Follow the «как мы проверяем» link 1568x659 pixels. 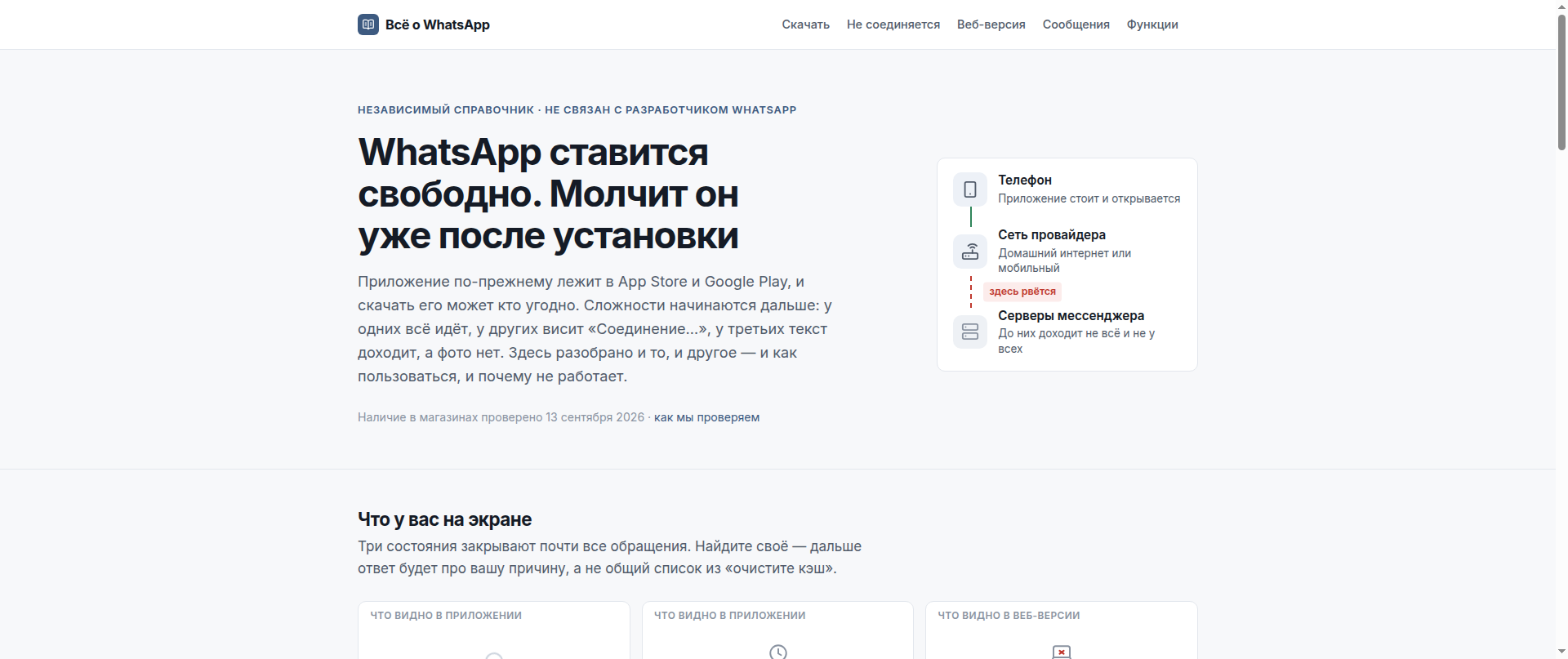(706, 417)
